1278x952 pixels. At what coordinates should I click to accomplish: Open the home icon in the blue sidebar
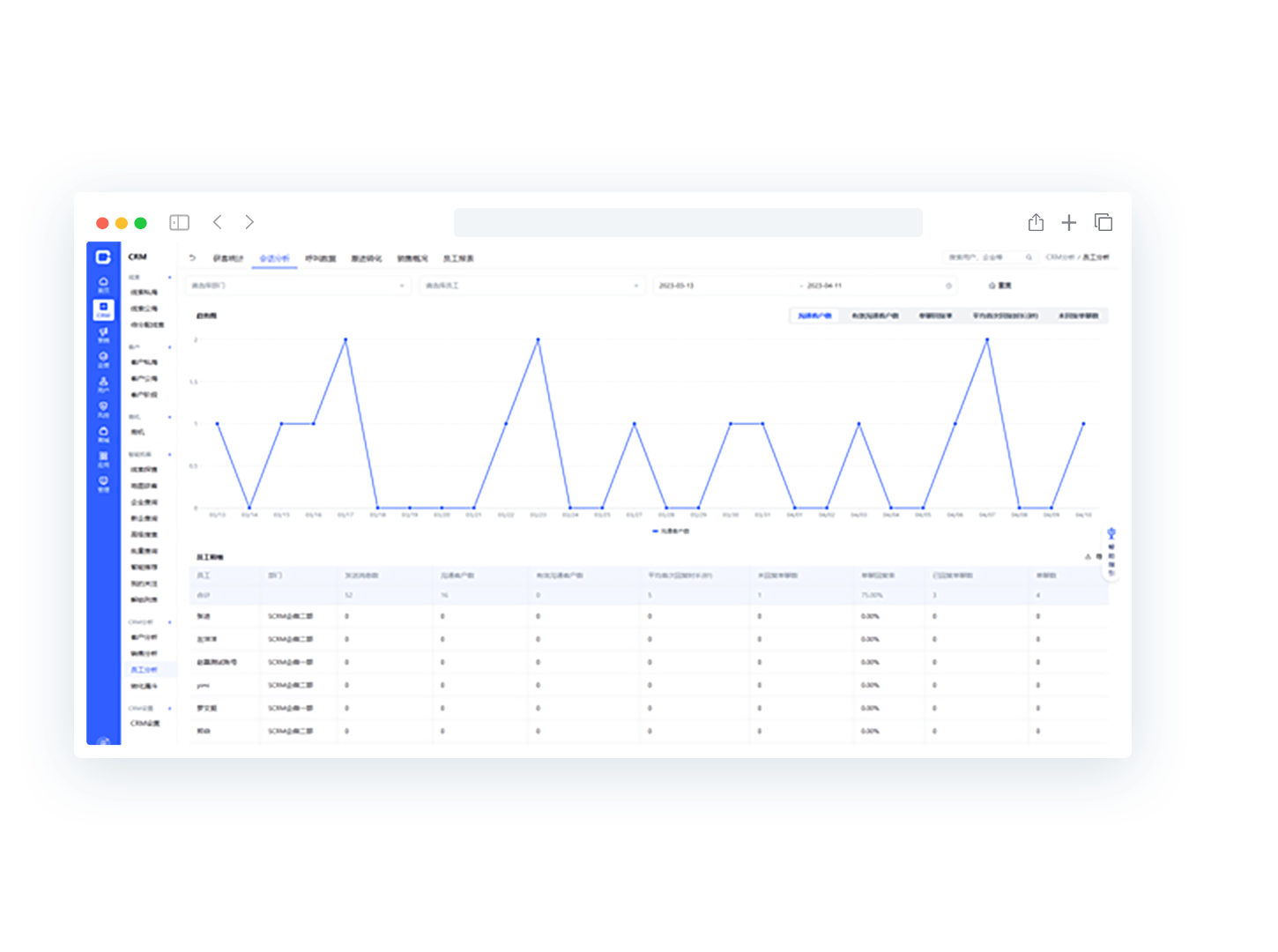[x=103, y=284]
